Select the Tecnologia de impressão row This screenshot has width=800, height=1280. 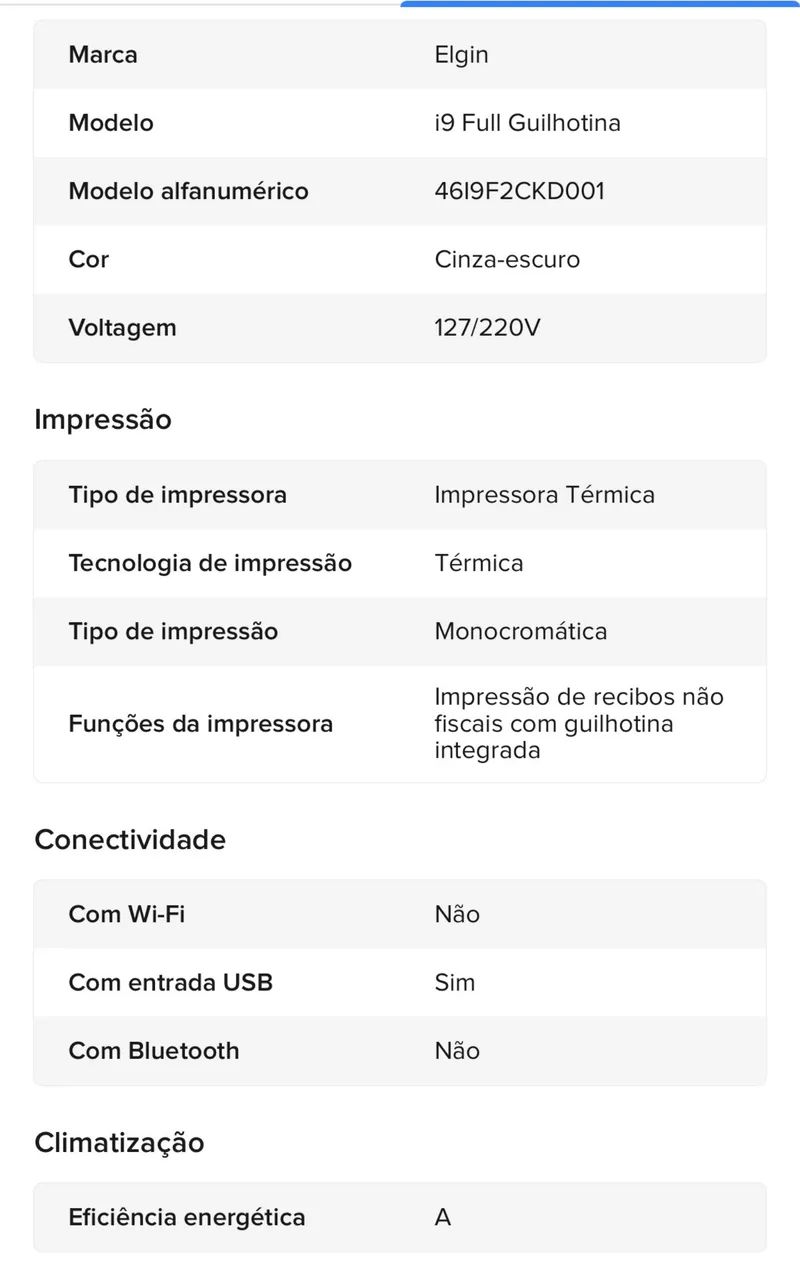[400, 563]
